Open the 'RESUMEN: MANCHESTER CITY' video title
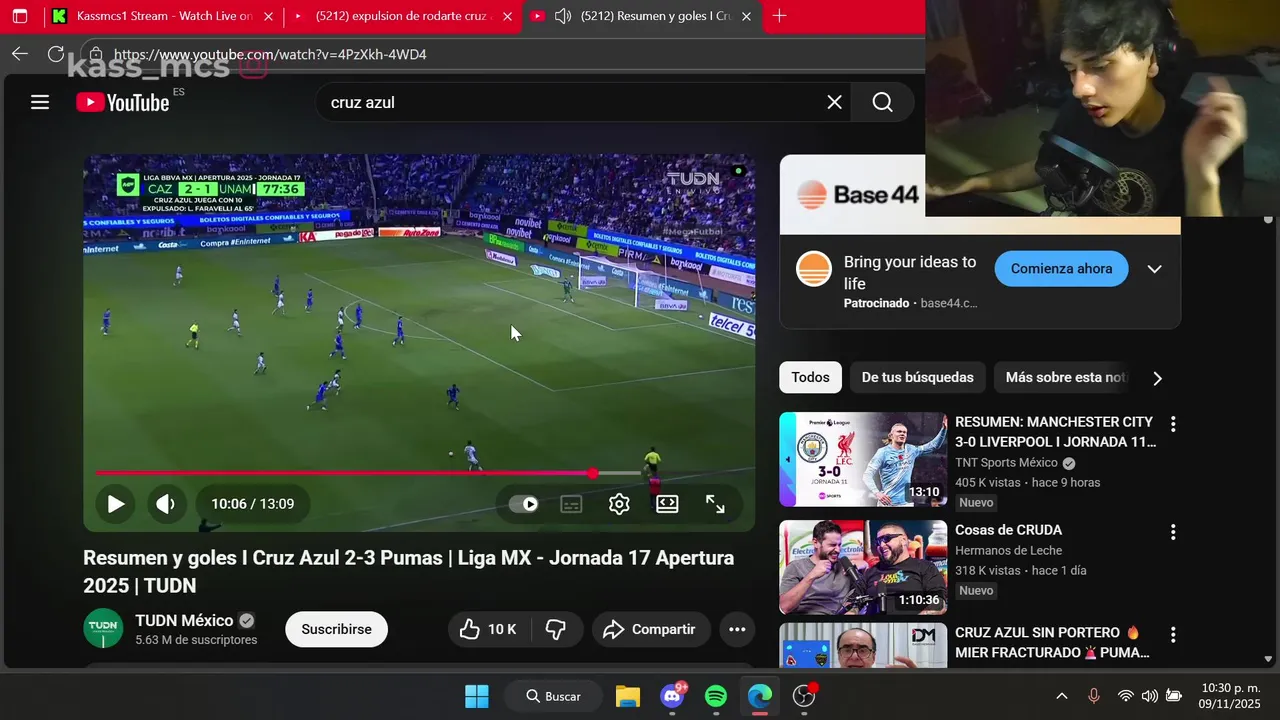Image resolution: width=1280 pixels, height=720 pixels. (1055, 431)
